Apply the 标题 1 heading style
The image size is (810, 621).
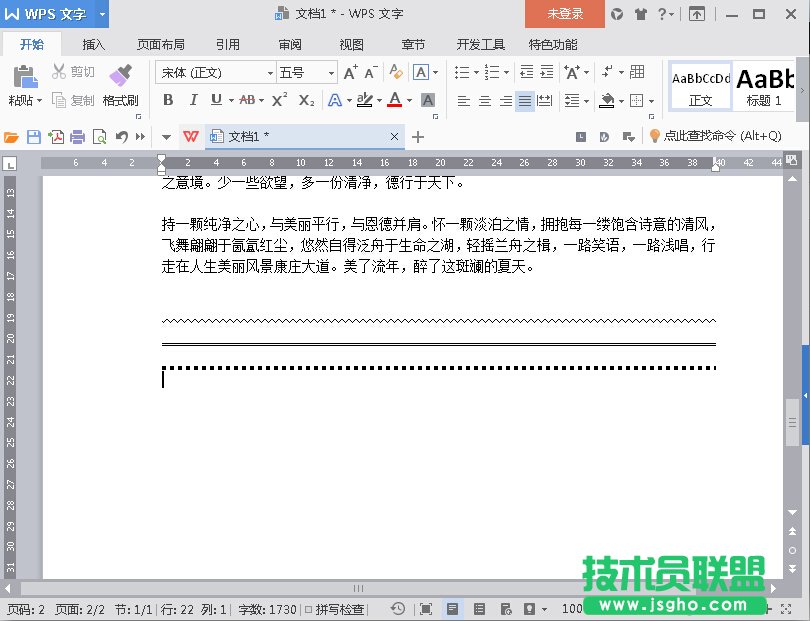coord(765,87)
